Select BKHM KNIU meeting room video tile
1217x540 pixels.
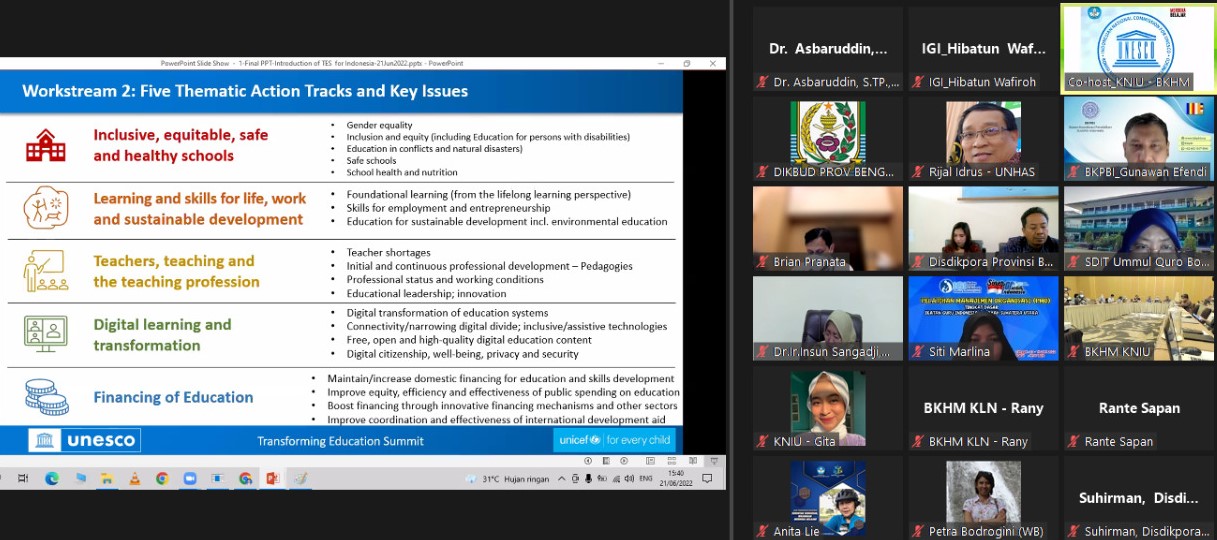(x=1138, y=319)
